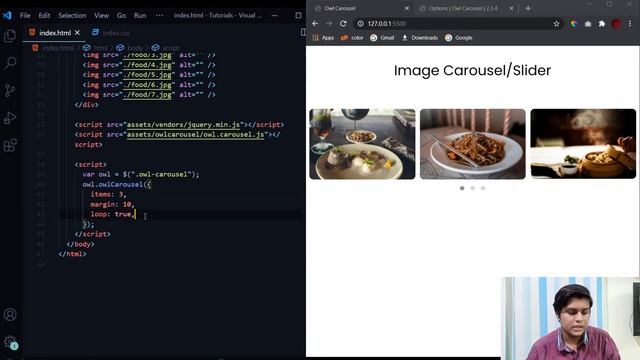Click the index.html breadcrumb item
Image resolution: width=640 pixels, height=360 pixels.
pyautogui.click(x=58, y=48)
